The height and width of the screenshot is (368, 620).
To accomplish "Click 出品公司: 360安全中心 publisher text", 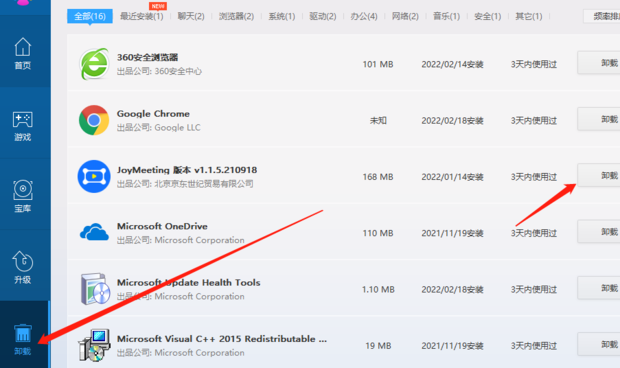I will [159, 71].
